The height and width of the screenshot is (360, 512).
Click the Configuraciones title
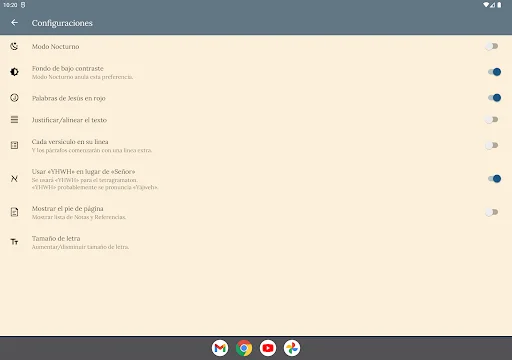pos(62,23)
